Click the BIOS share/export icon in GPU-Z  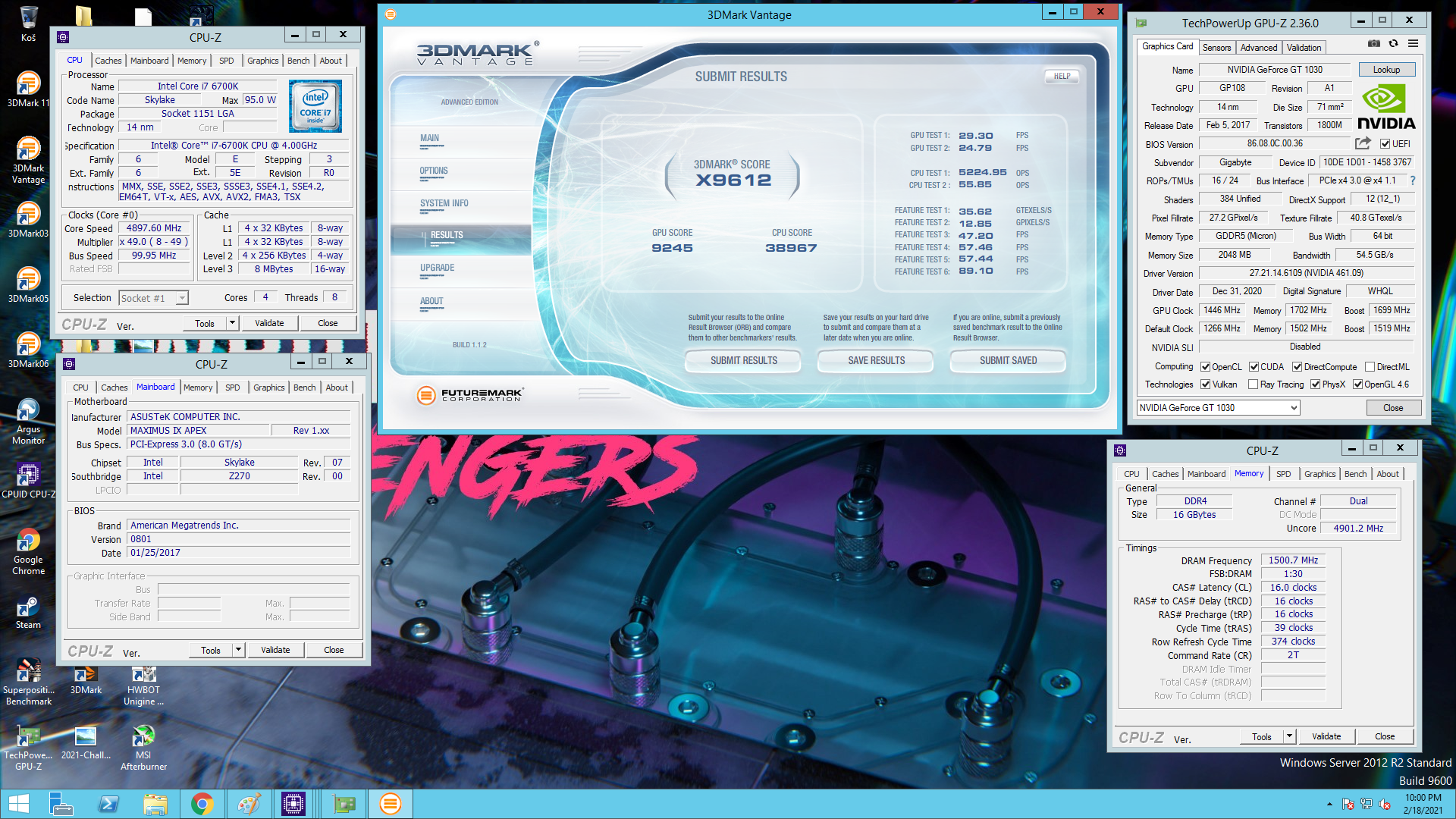click(1363, 143)
